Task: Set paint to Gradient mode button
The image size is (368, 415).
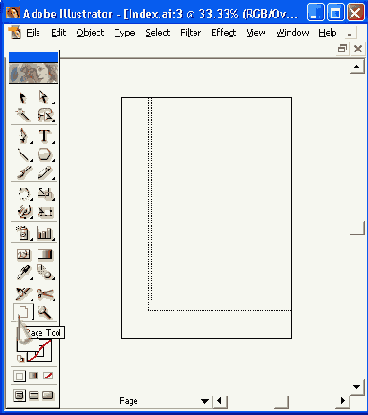Action: click(x=33, y=376)
